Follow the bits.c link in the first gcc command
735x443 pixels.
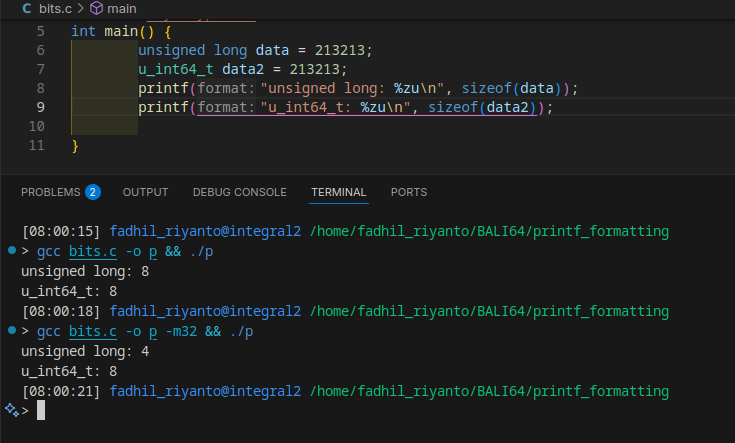[x=94, y=251]
